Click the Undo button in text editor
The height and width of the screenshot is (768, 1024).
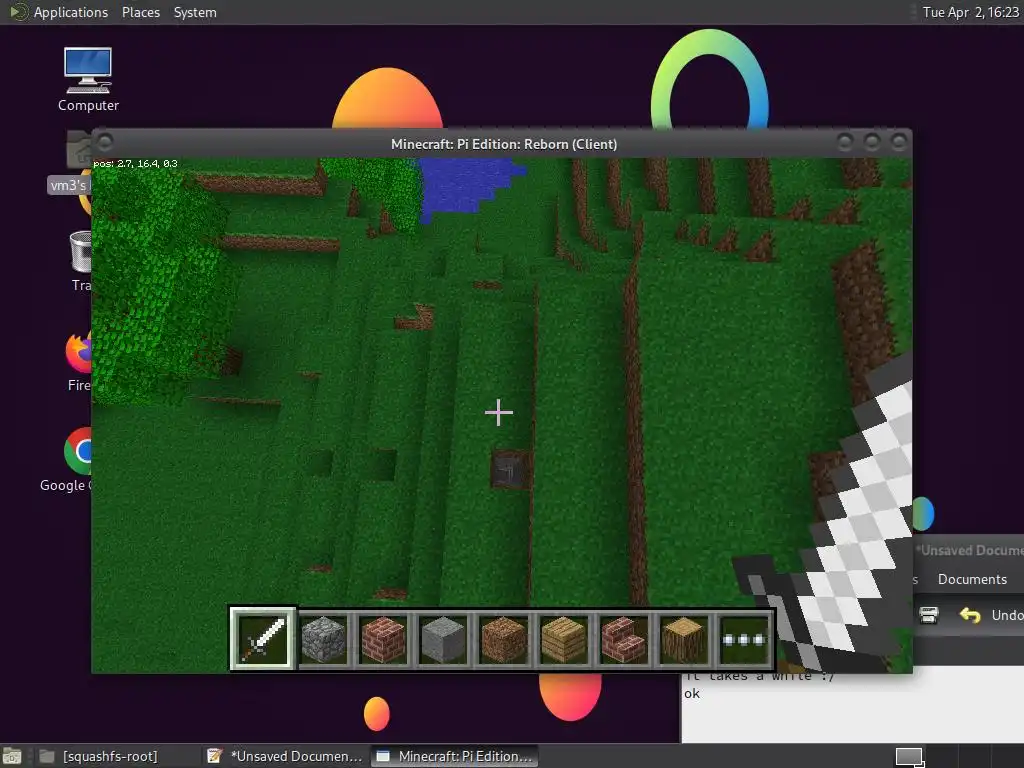pyautogui.click(x=991, y=615)
